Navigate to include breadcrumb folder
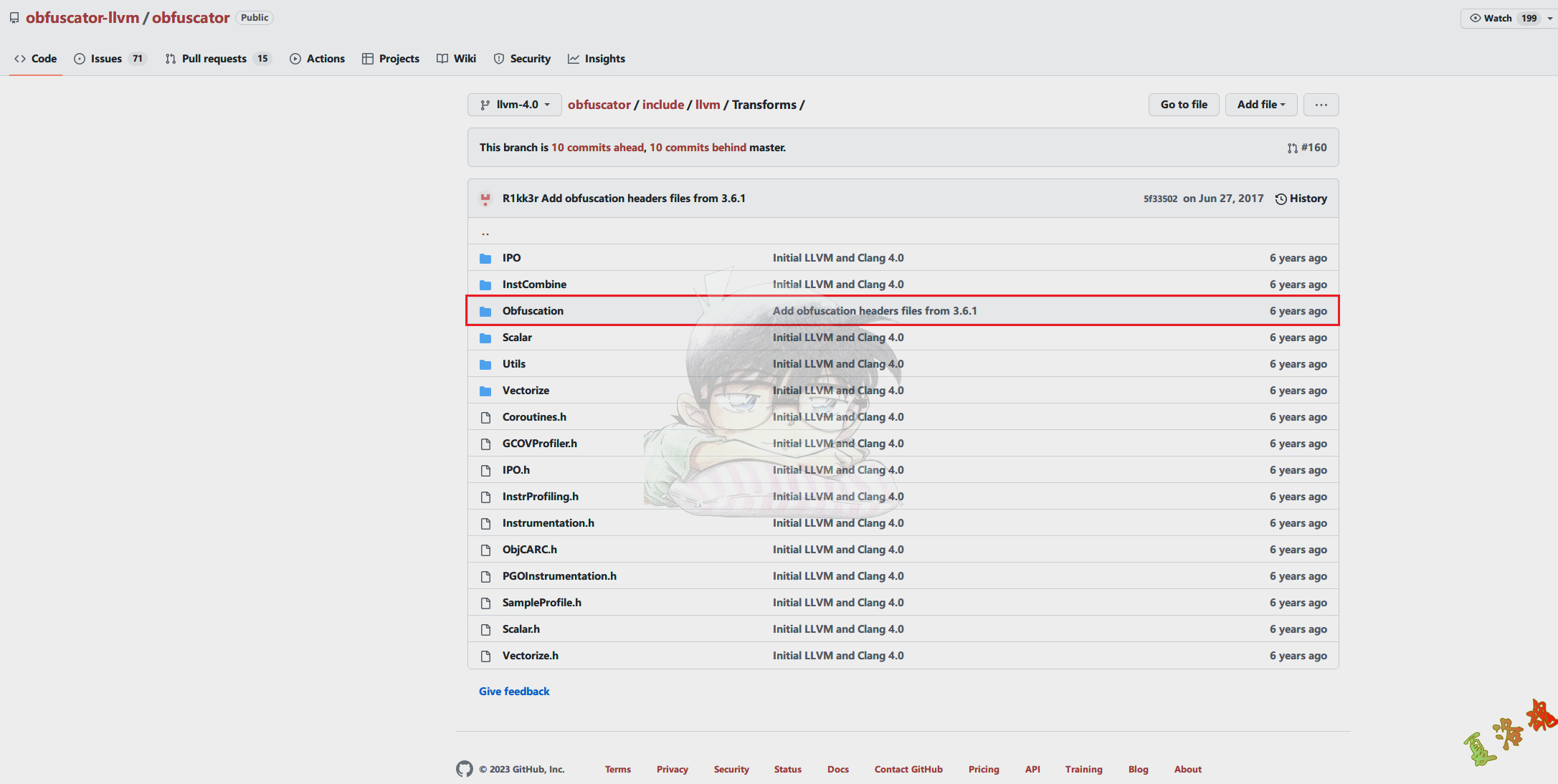 tap(663, 105)
